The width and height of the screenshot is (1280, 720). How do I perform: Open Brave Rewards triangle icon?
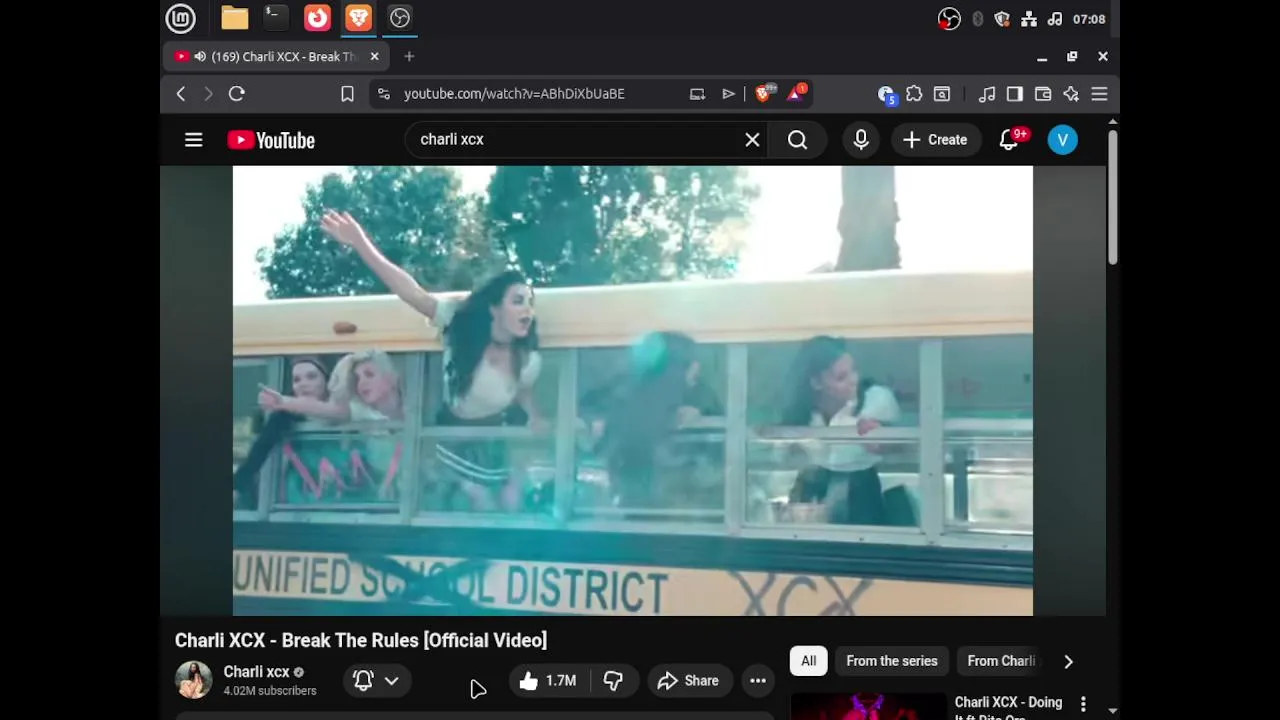point(797,94)
